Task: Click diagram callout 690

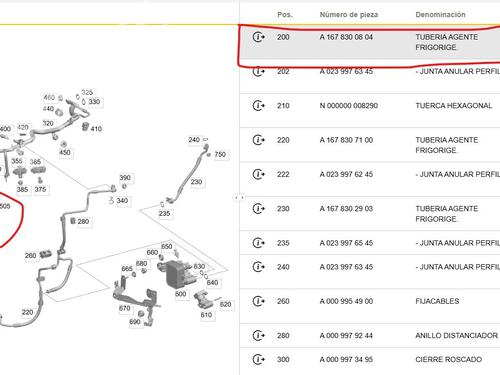Action: coord(135,322)
